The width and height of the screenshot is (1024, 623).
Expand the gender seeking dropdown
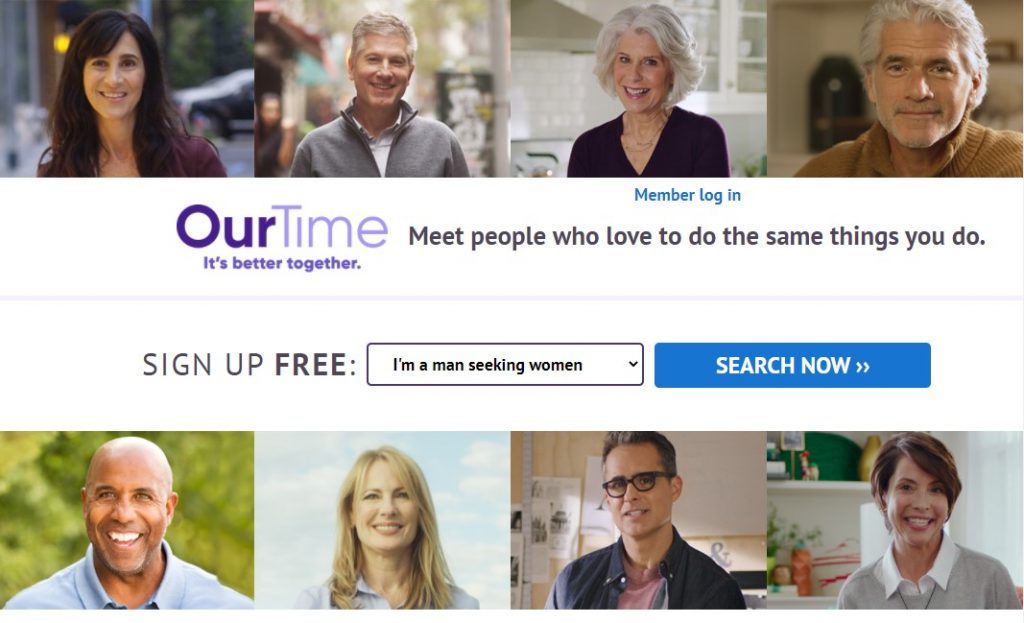[505, 364]
